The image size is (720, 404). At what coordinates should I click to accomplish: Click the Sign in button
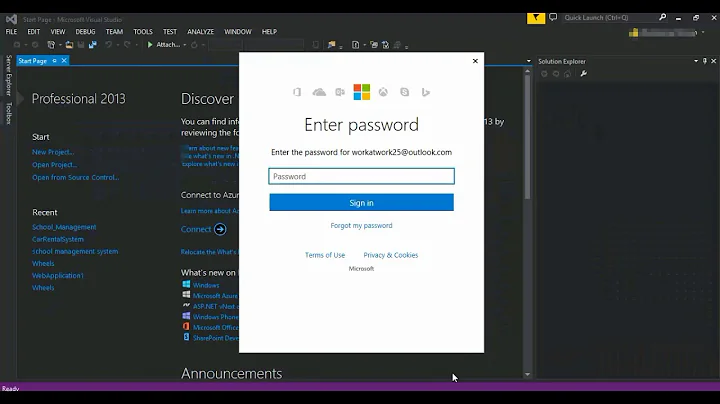tap(361, 202)
